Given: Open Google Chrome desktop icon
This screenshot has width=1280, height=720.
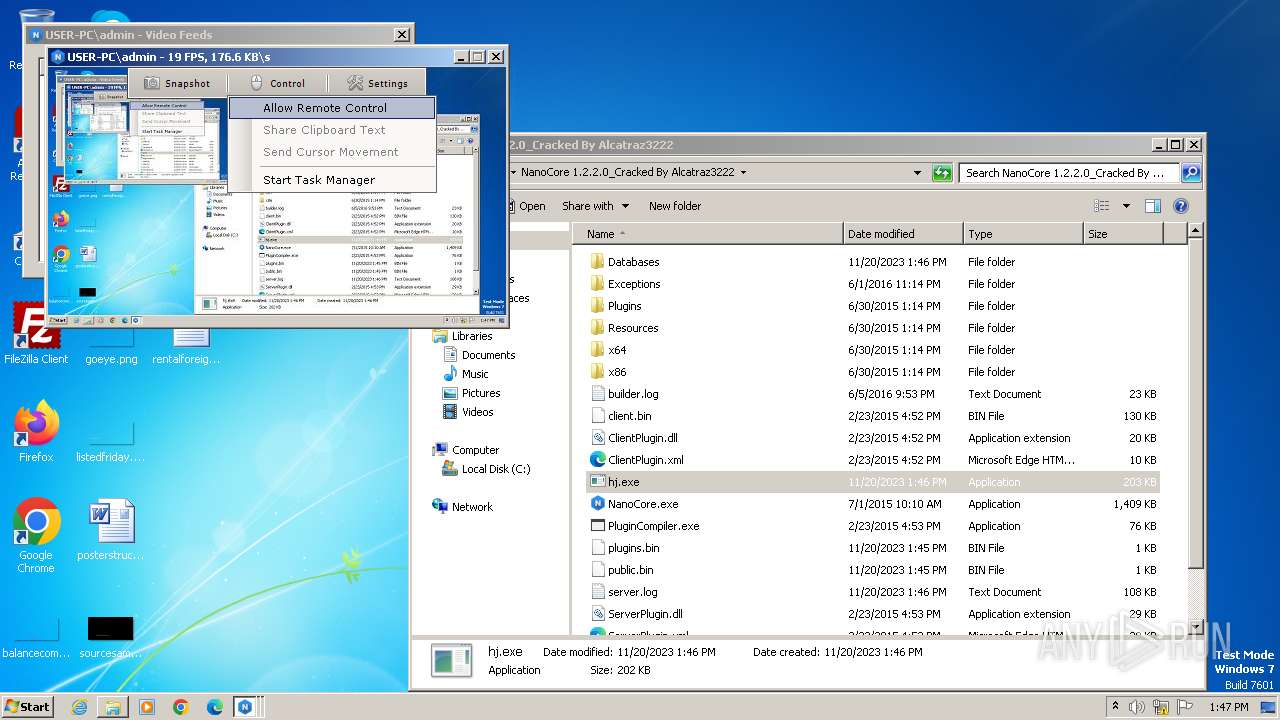Looking at the screenshot, I should 36,535.
